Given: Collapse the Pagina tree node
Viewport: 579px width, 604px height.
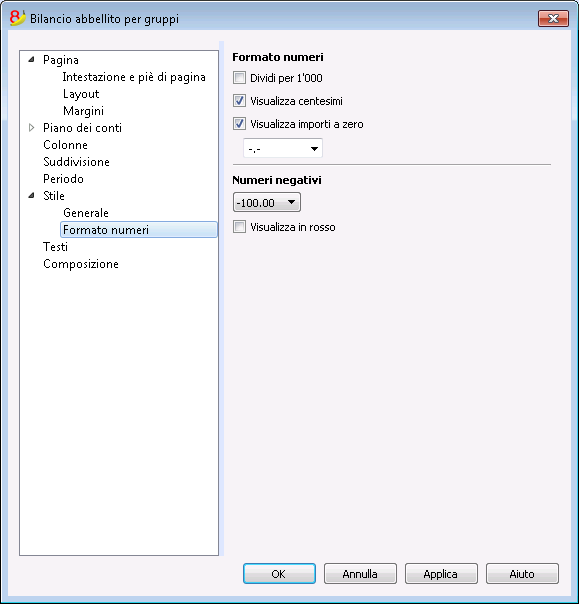Looking at the screenshot, I should 32,60.
